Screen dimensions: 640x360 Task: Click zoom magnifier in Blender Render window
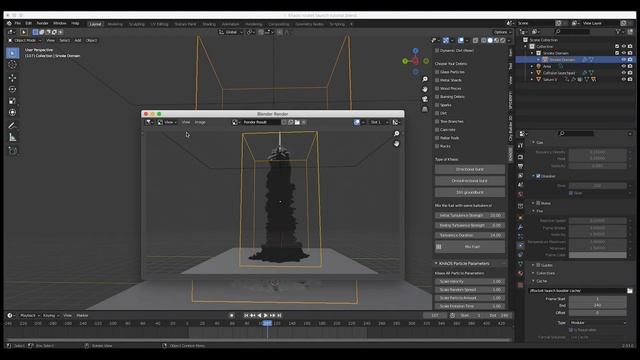pyautogui.click(x=396, y=133)
